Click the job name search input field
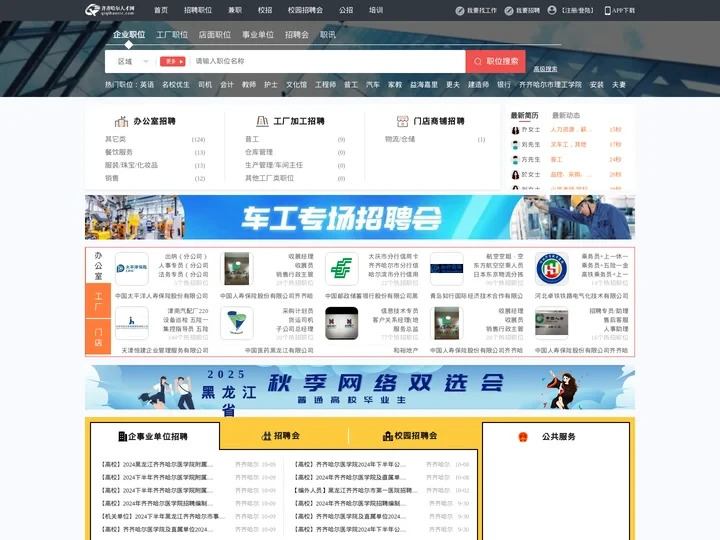720x540 pixels. pos(328,61)
